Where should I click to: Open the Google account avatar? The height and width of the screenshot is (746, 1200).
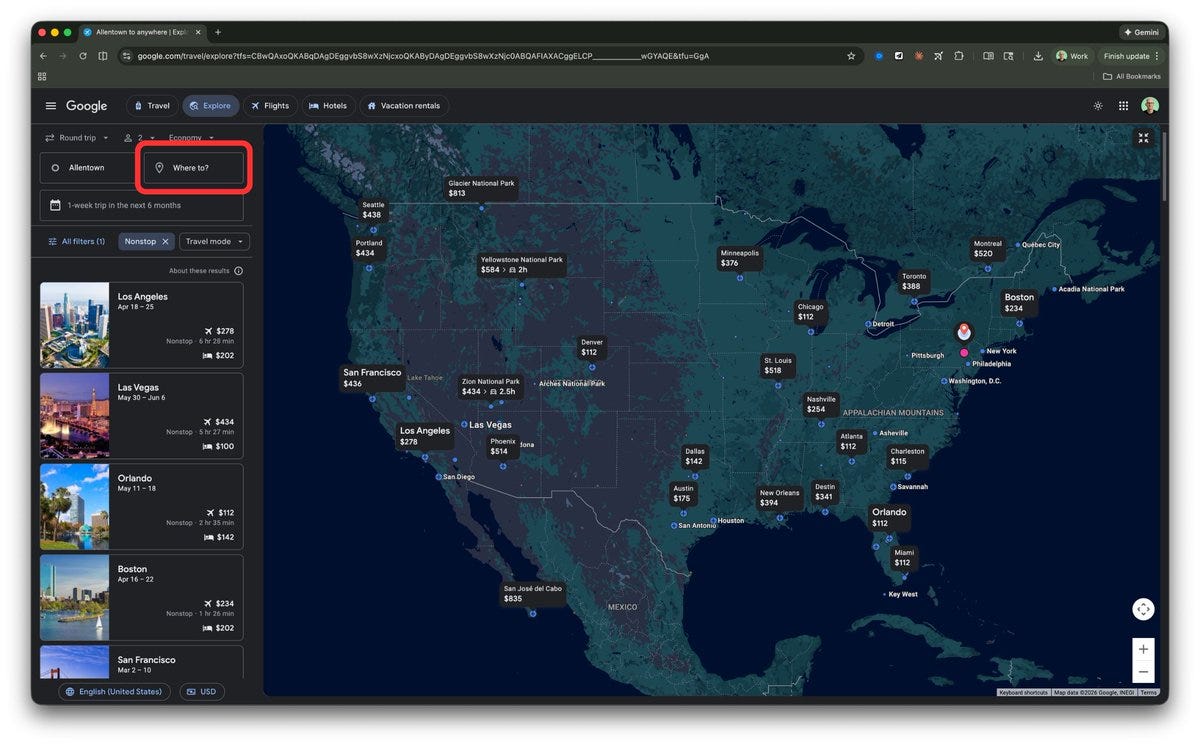(x=1150, y=106)
